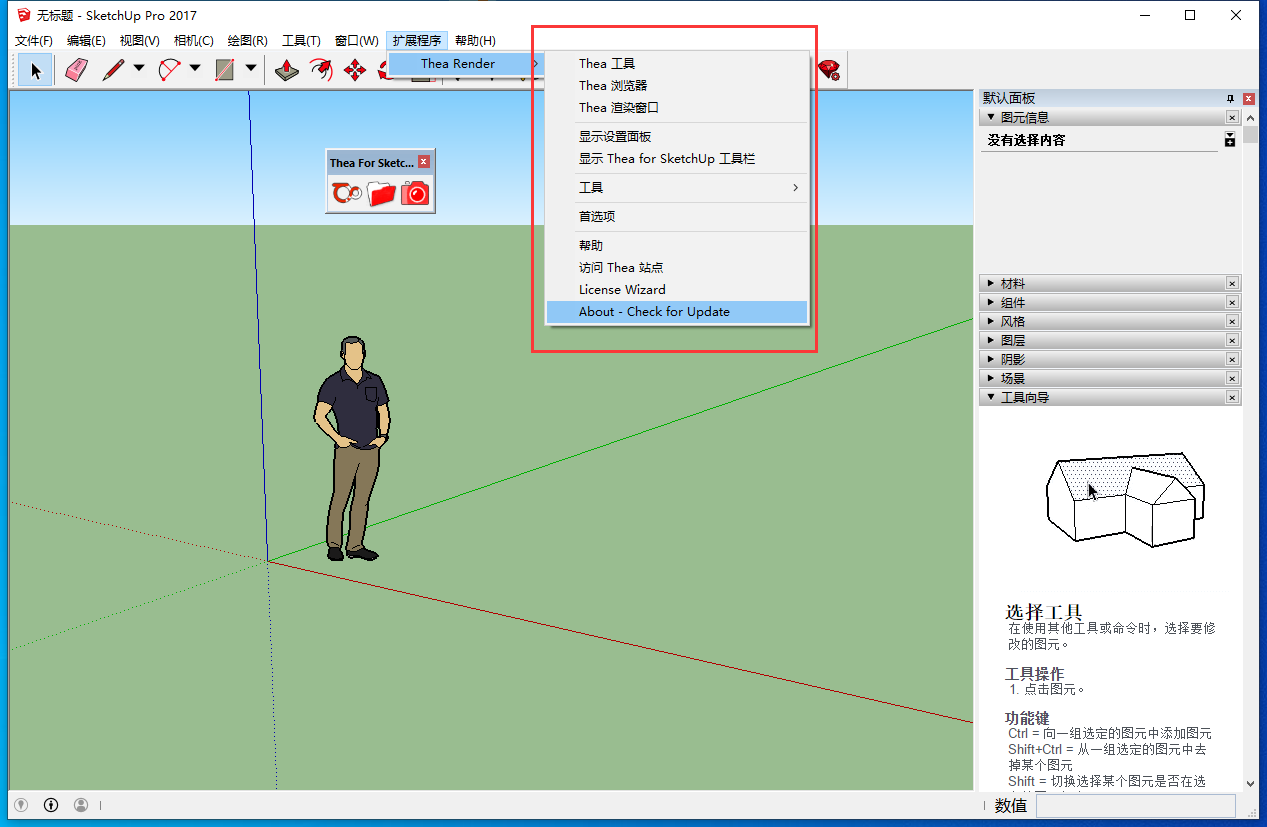Click the sign-in user status bar icon
This screenshot has height=827, width=1267.
tap(81, 805)
